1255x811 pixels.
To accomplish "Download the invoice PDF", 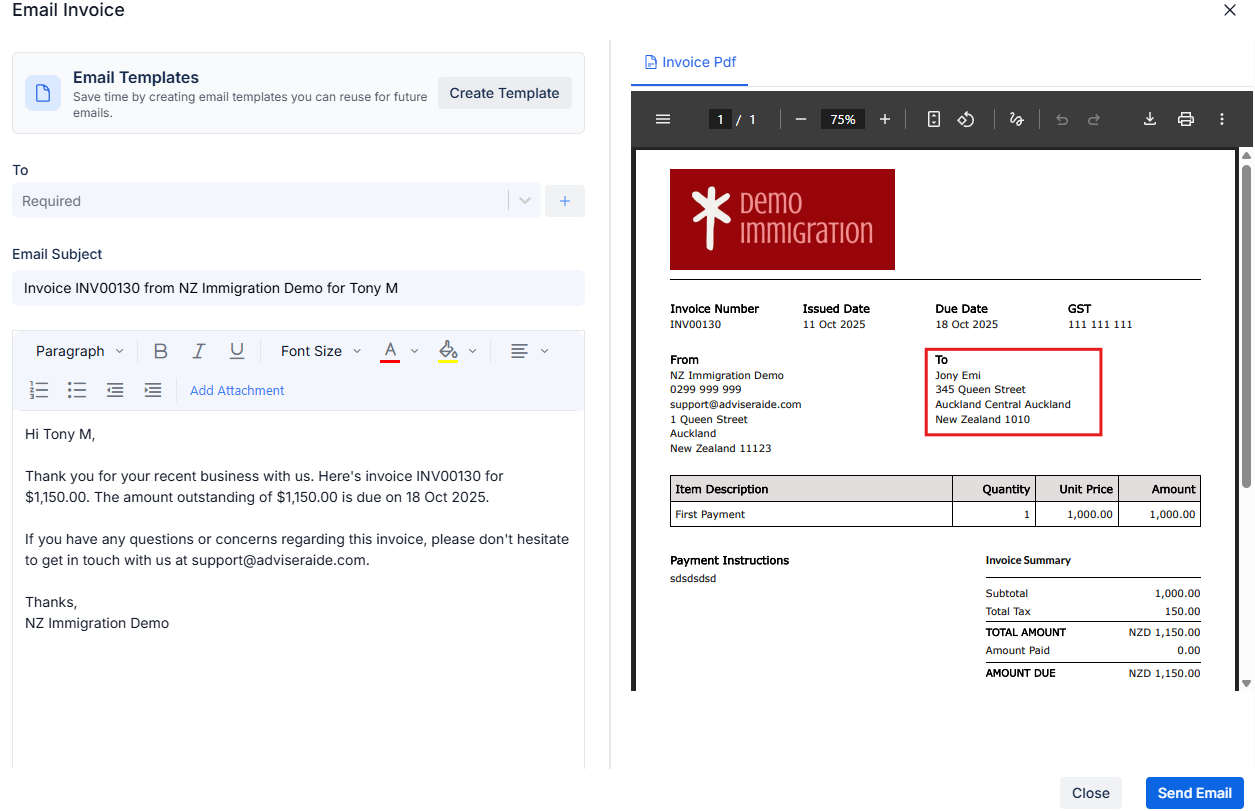I will pyautogui.click(x=1149, y=118).
